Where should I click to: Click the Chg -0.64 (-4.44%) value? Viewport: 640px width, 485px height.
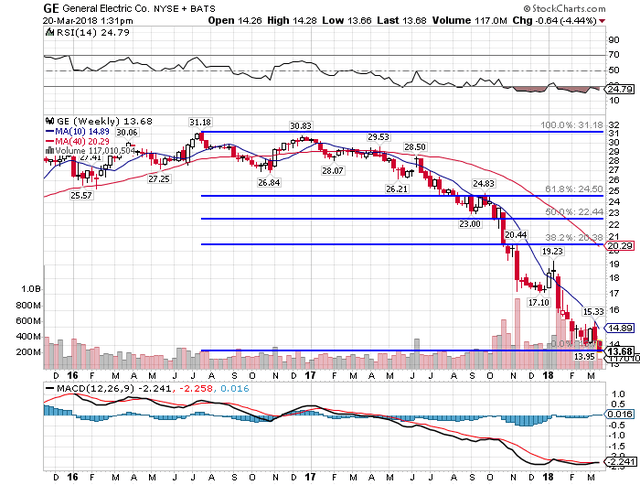click(555, 20)
